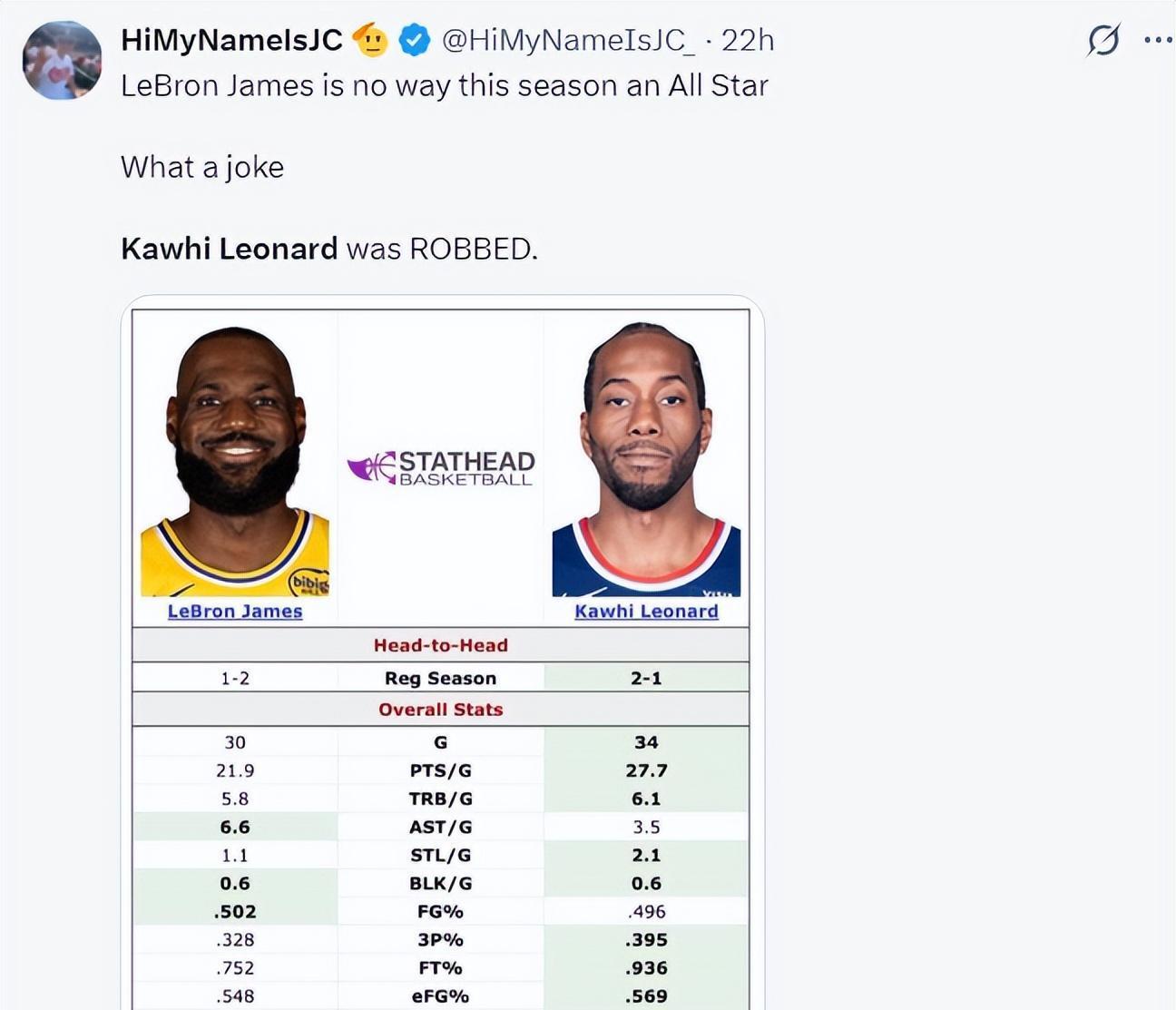Click the @HiMyNameIsJC_ handle

pos(568,40)
